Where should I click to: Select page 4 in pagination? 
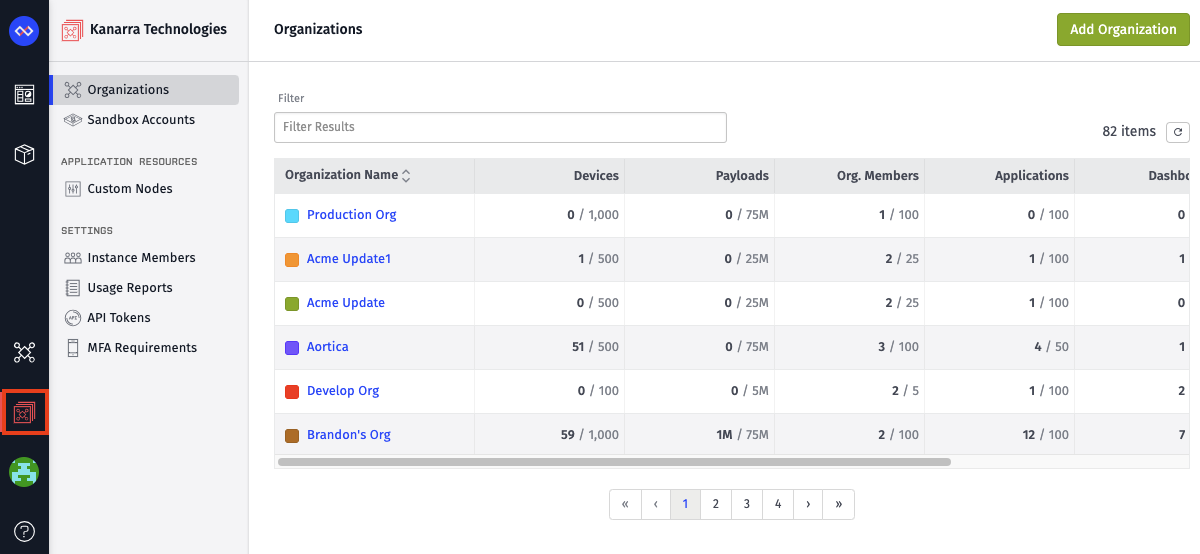[778, 505]
